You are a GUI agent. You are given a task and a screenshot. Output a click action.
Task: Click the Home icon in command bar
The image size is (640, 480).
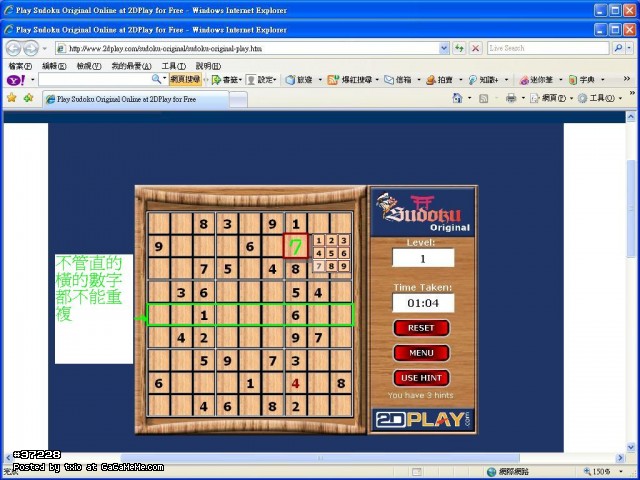pos(458,98)
